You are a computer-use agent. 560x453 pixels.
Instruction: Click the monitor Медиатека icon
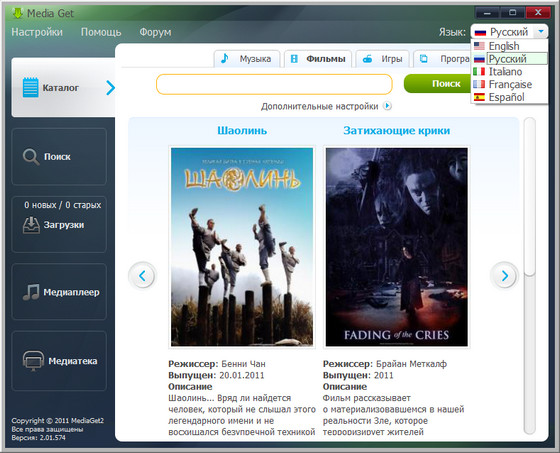tap(33, 361)
